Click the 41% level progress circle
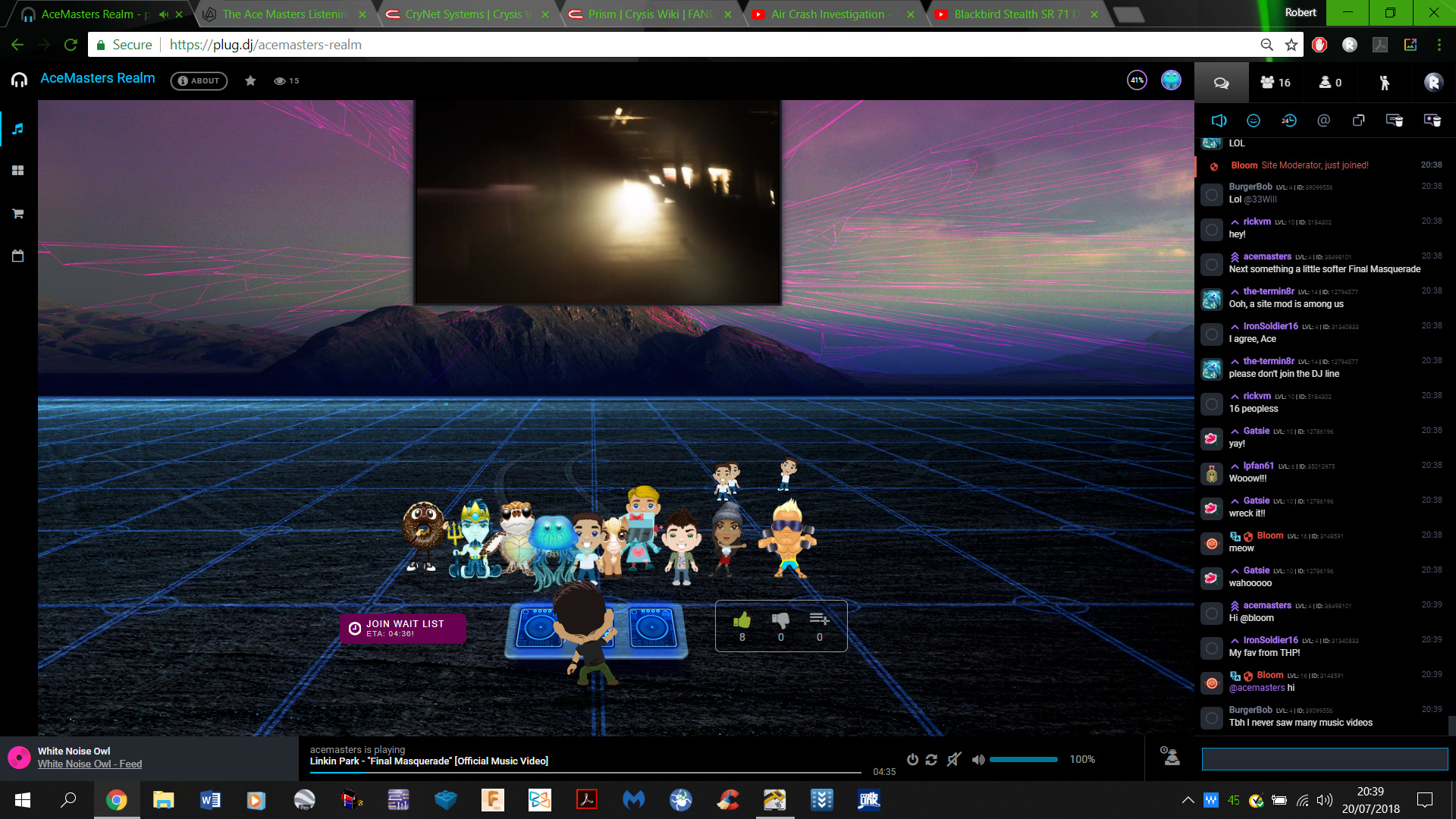This screenshot has height=819, width=1456. tap(1137, 80)
